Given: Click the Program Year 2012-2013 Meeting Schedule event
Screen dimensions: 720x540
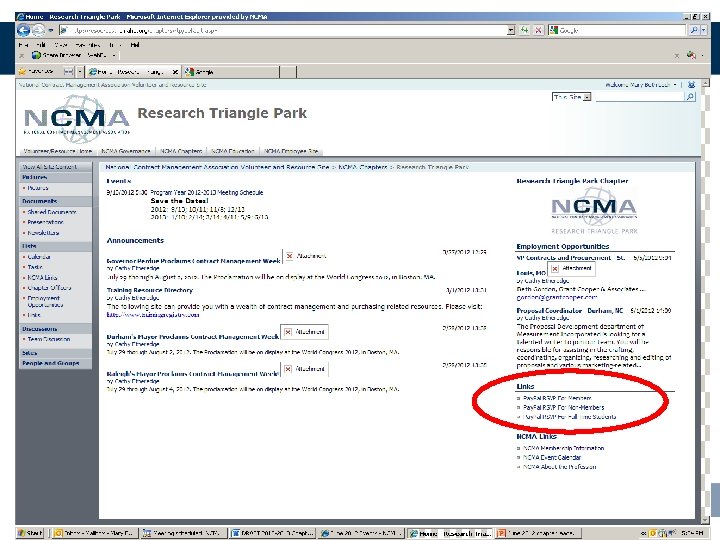Looking at the screenshot, I should tap(207, 192).
